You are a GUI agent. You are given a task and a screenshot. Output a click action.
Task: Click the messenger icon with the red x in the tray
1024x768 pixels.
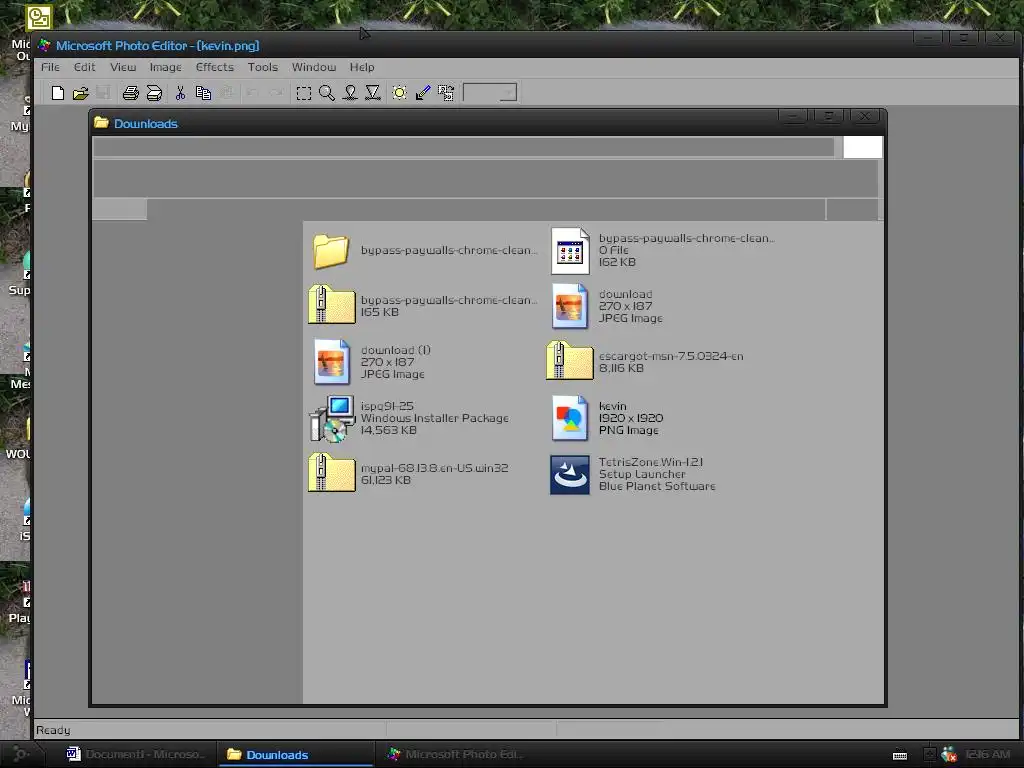949,754
